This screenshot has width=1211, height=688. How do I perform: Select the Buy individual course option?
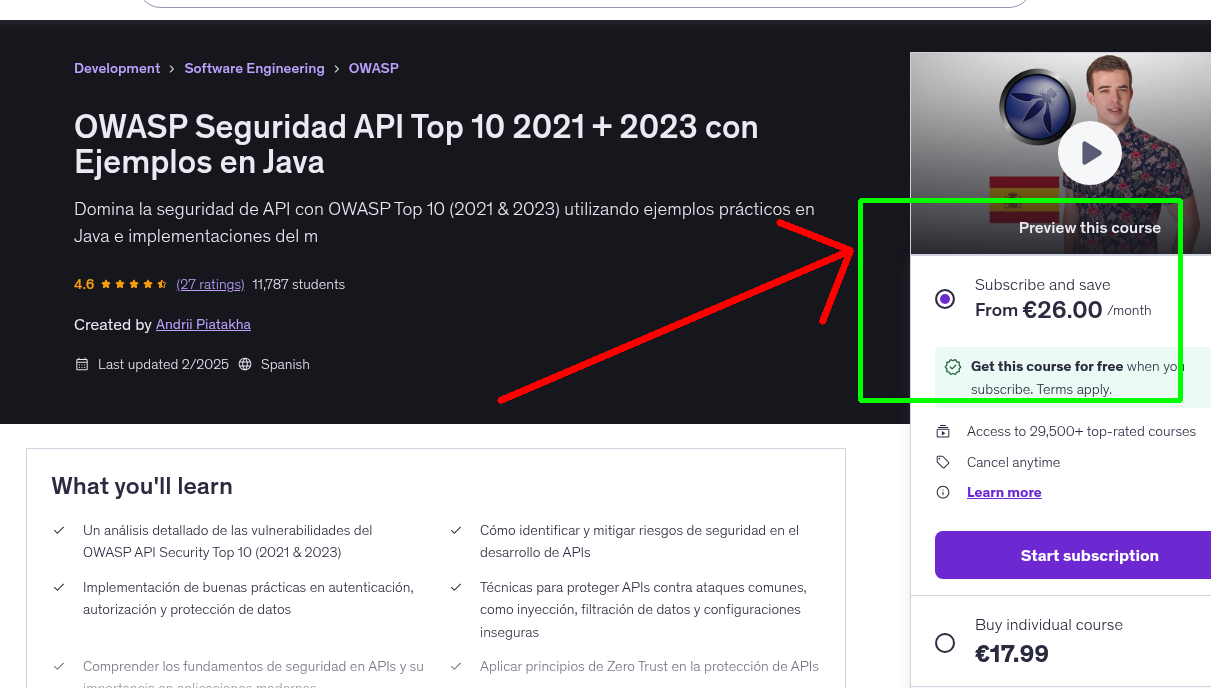[945, 643]
